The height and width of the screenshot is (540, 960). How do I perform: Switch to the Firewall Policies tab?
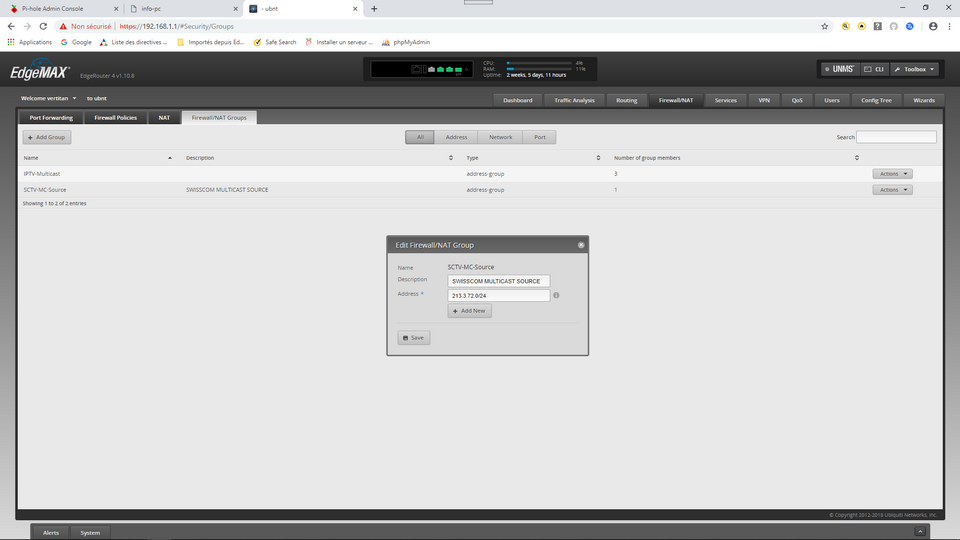point(116,117)
